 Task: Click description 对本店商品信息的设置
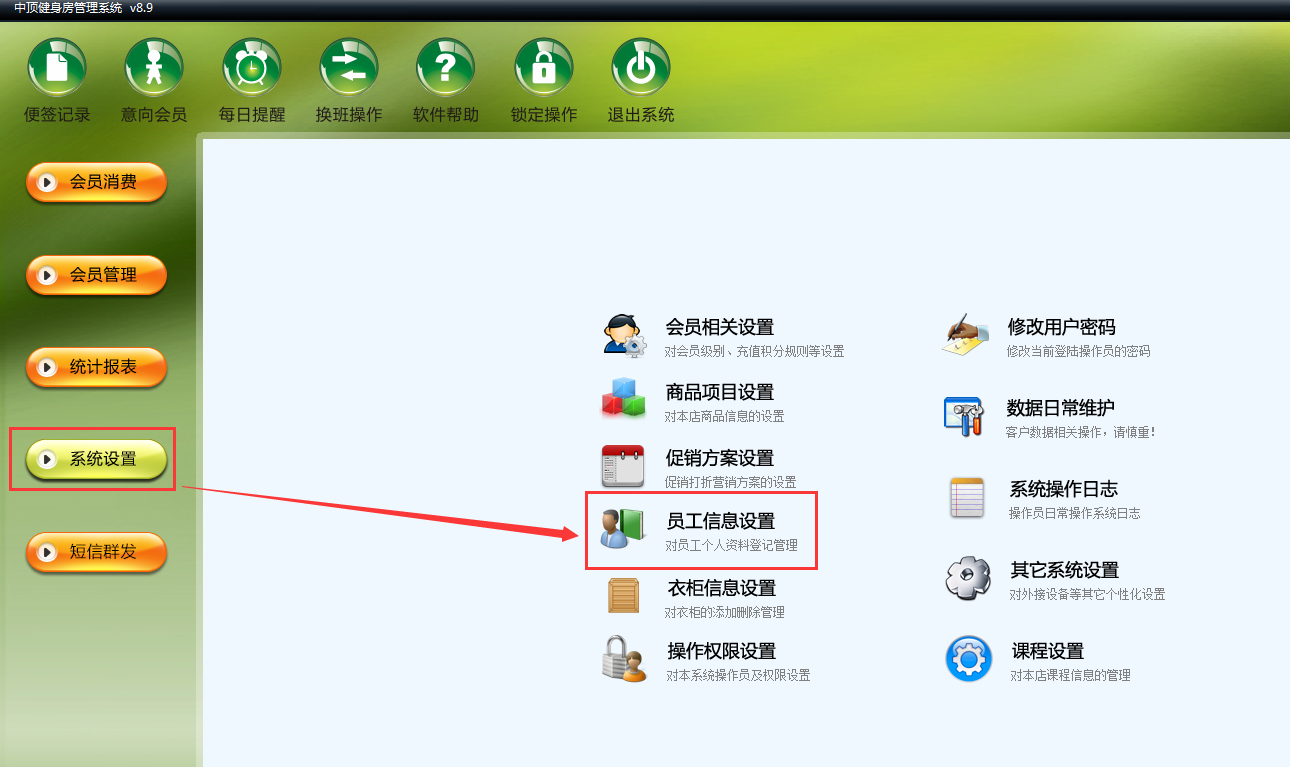click(725, 417)
